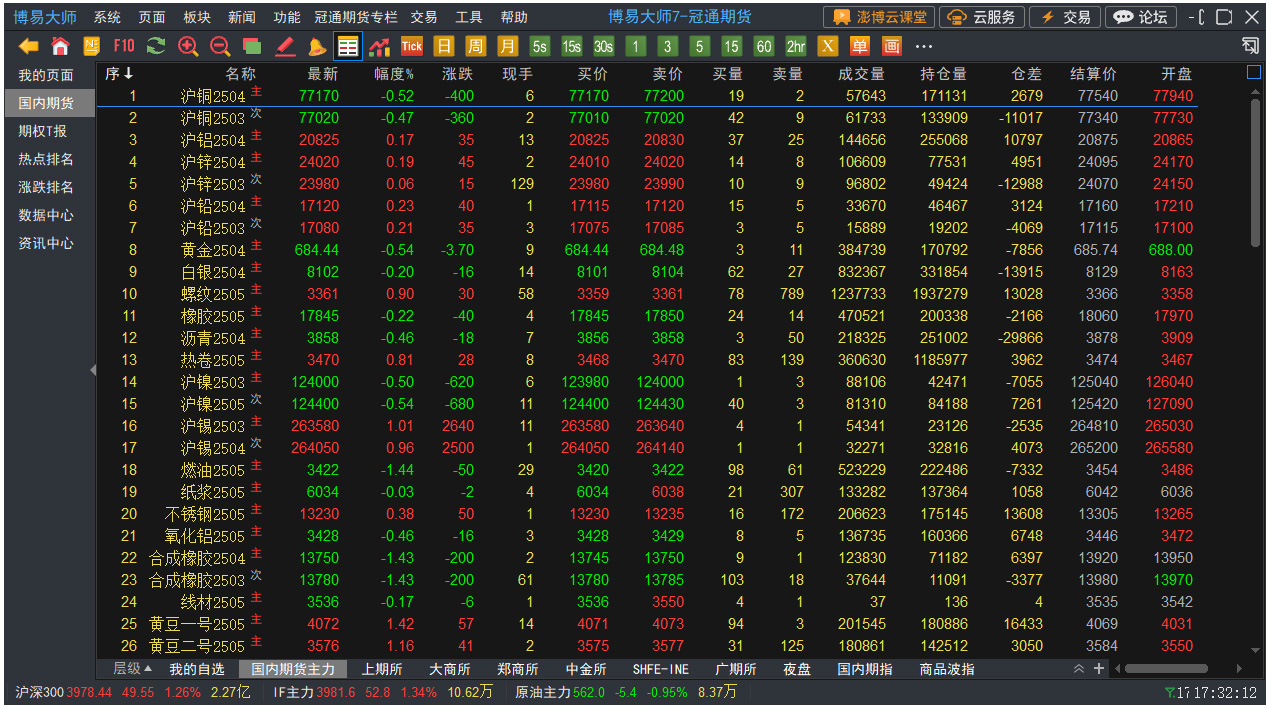Switch to 我的自选 bottom tab

[197, 669]
